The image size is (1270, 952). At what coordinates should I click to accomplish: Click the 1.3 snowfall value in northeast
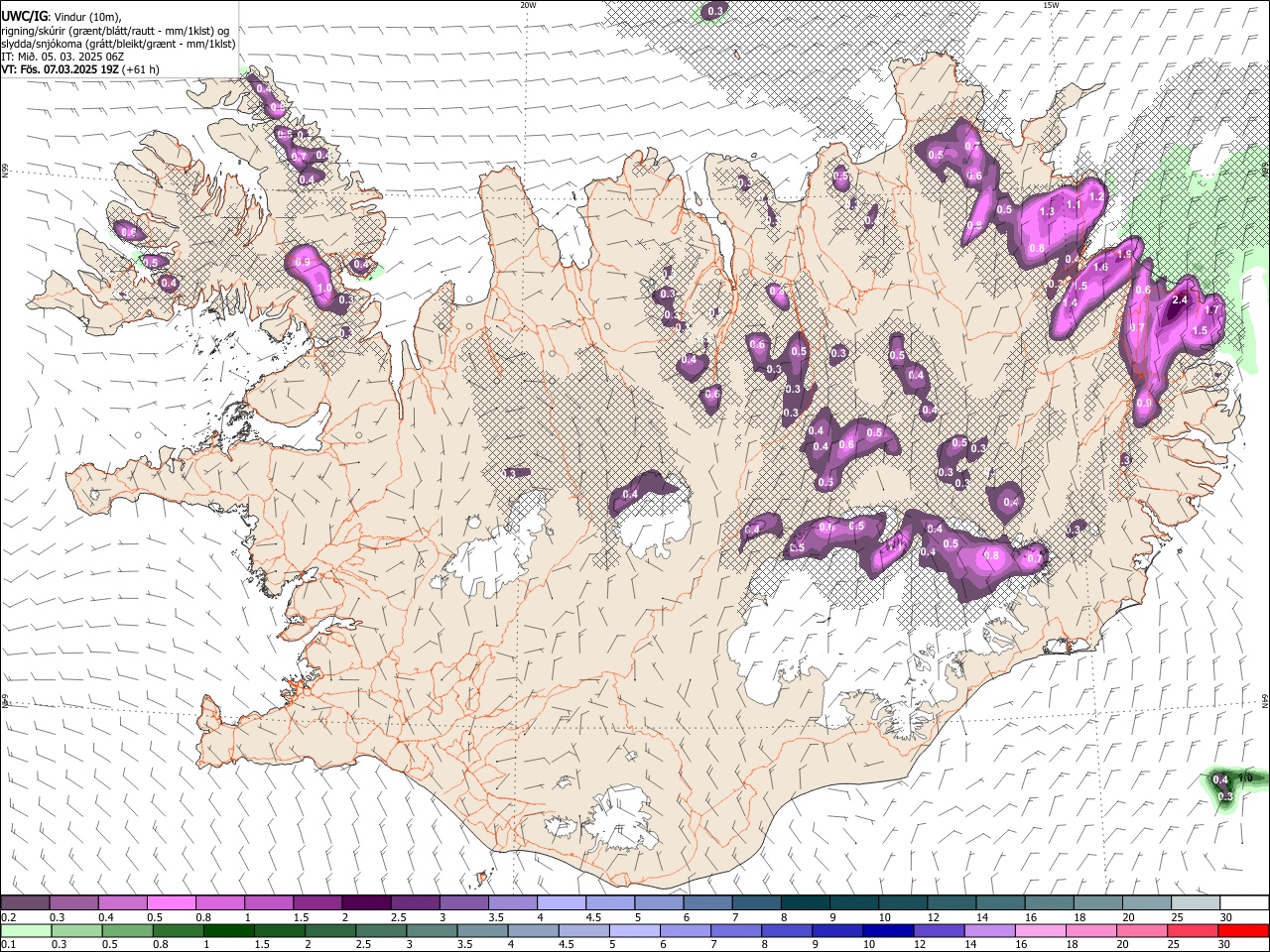[1047, 212]
